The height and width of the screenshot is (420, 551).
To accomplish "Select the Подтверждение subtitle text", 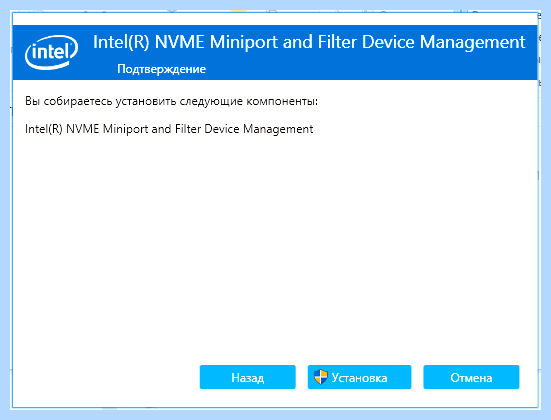I will pyautogui.click(x=161, y=69).
